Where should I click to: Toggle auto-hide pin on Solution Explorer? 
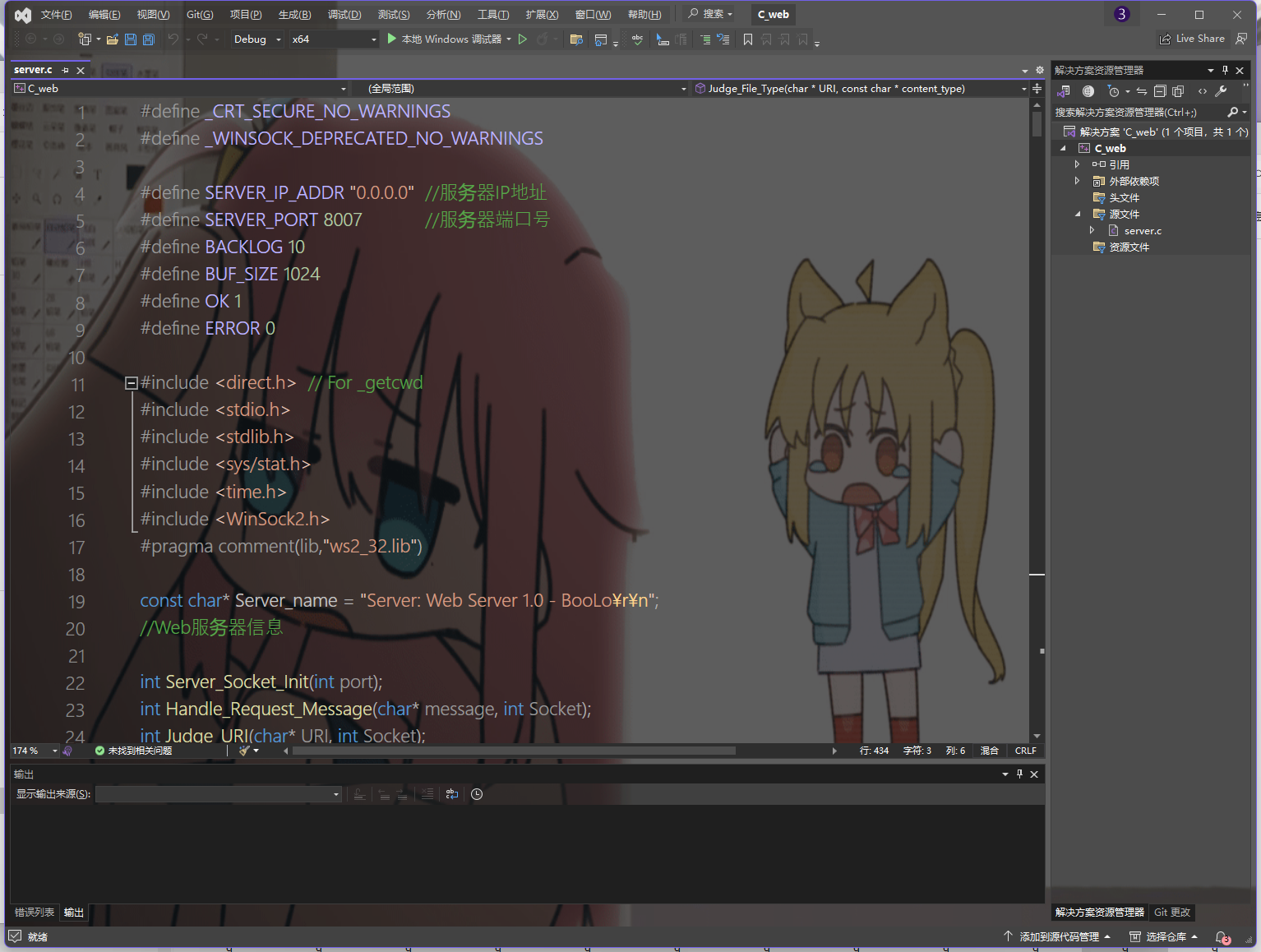tap(1225, 70)
